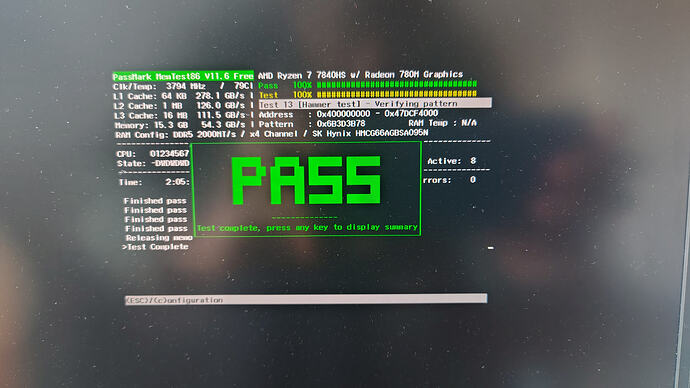
Task: Click the 'Test 13 [Hammer test]' status line
Action: click(x=375, y=104)
